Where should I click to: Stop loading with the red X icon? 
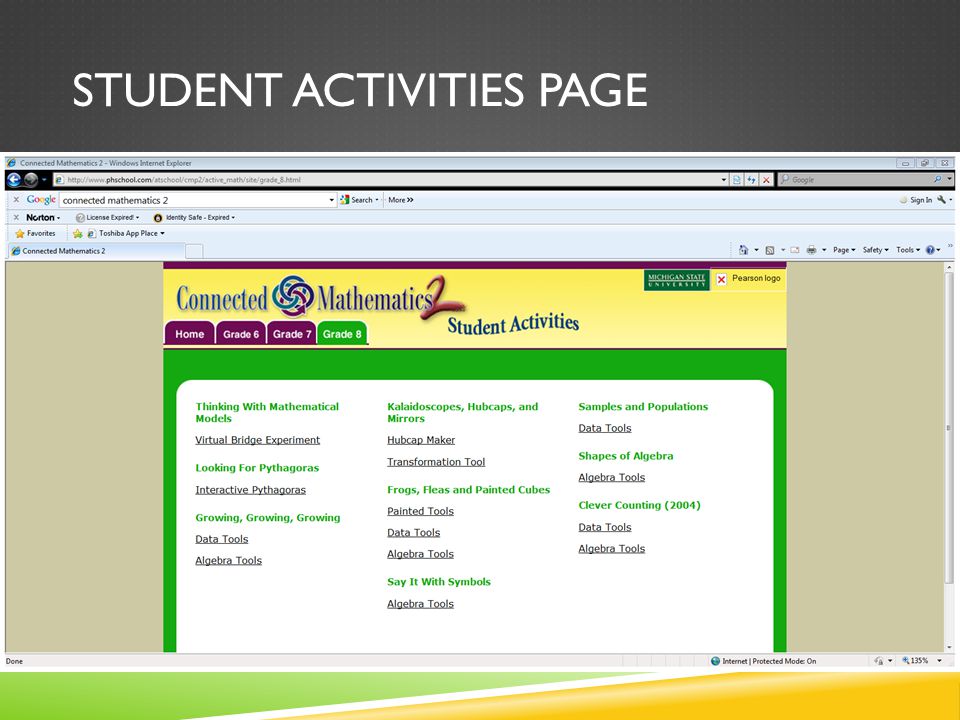click(766, 180)
